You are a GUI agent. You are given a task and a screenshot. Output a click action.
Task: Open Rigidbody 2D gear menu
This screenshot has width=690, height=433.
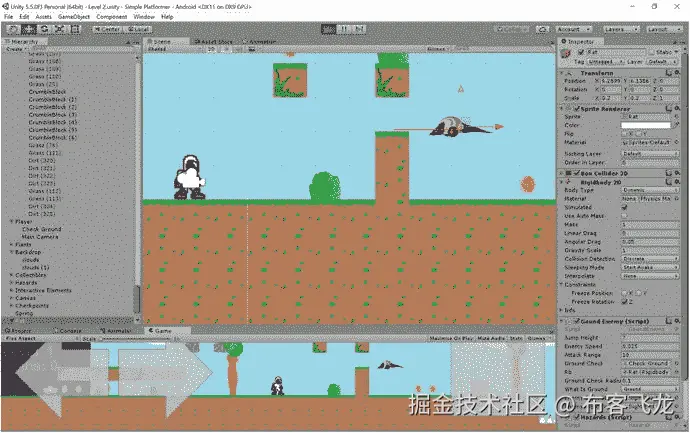point(677,182)
